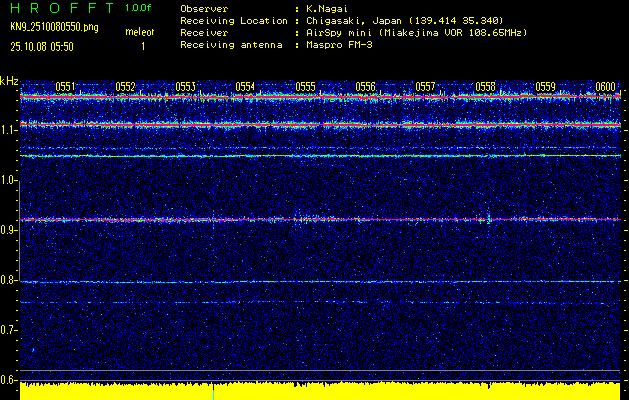Click the 0555 time marker
The width and height of the screenshot is (629, 400).
305,87
